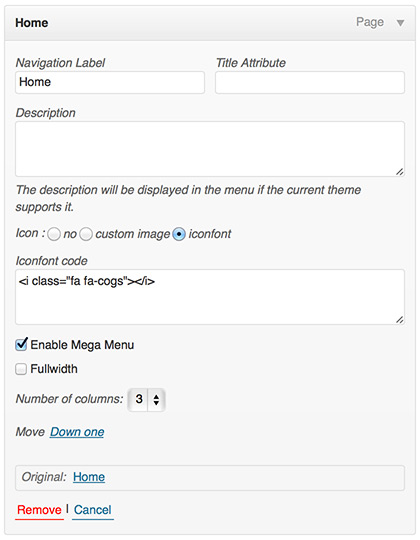Grab the Description textarea resize handle
The image size is (420, 540).
pyautogui.click(x=399, y=171)
